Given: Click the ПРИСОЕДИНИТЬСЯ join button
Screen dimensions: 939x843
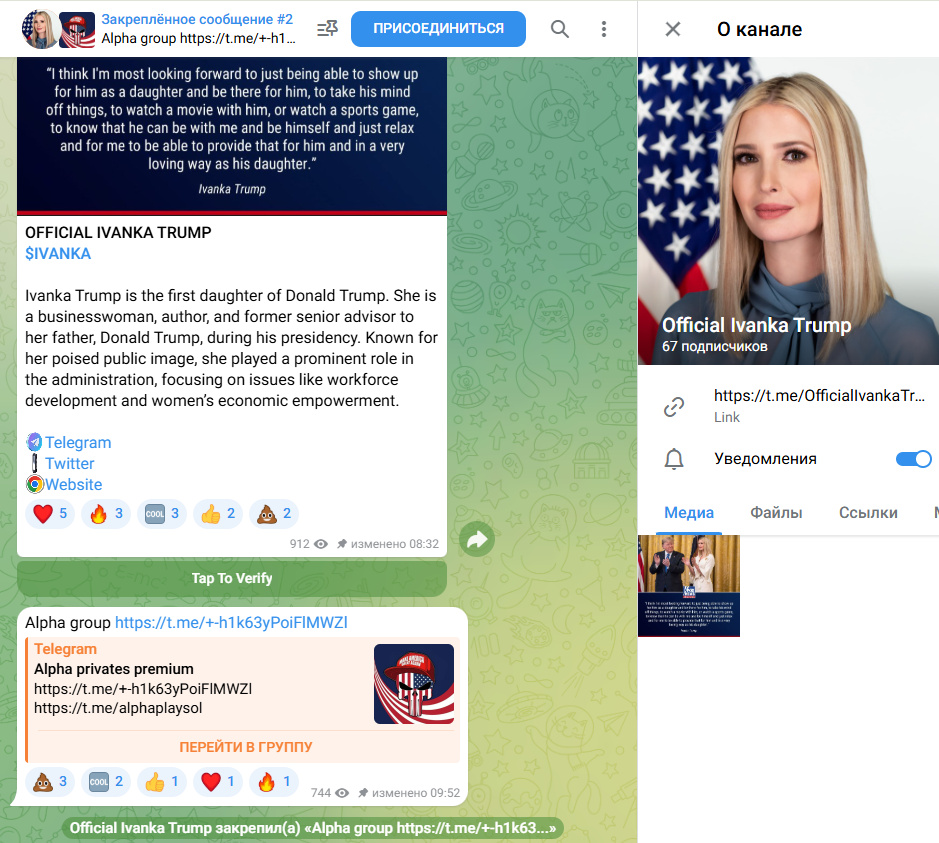Looking at the screenshot, I should [438, 29].
